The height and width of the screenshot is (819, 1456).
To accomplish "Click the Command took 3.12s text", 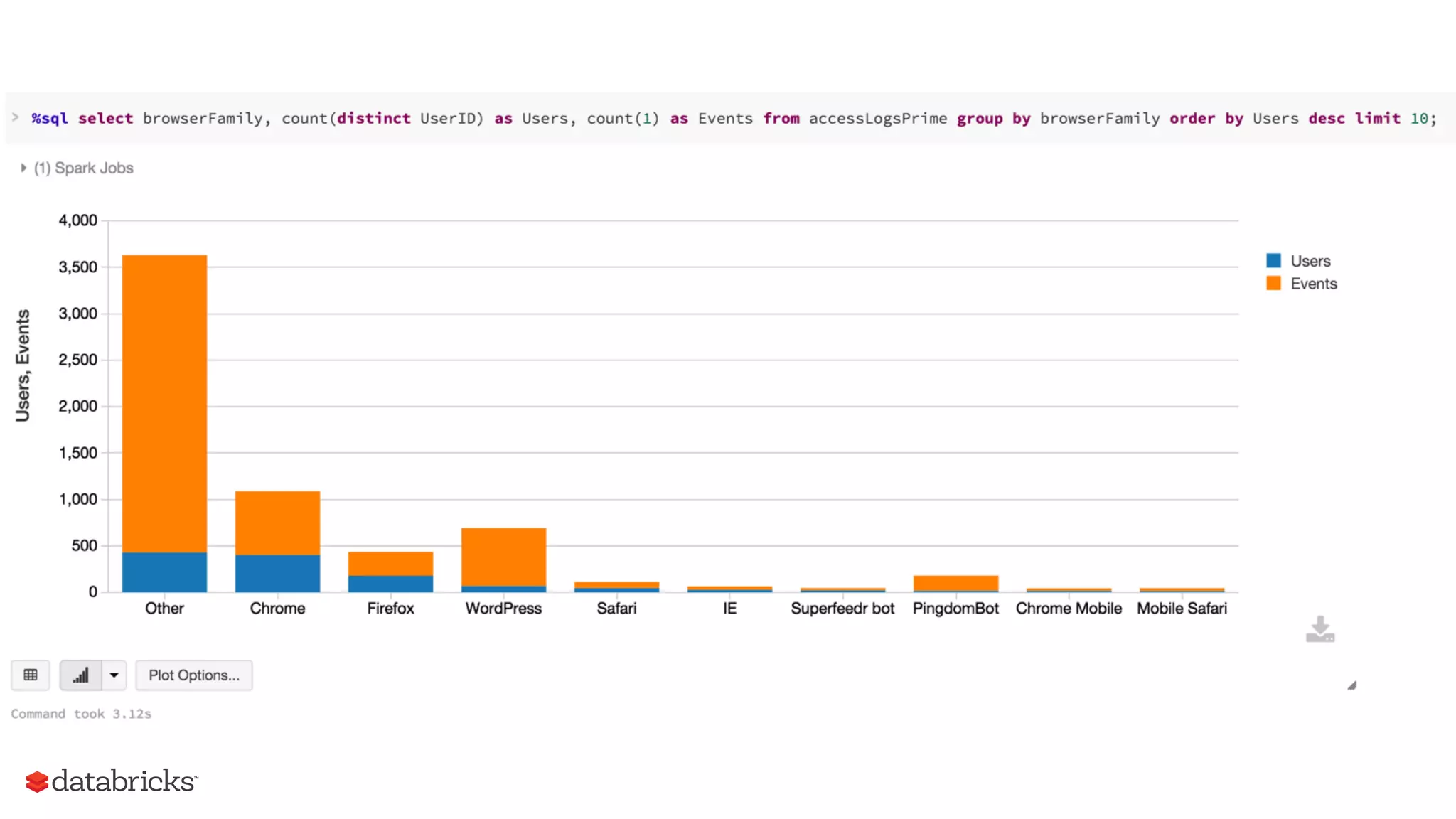I will [81, 714].
